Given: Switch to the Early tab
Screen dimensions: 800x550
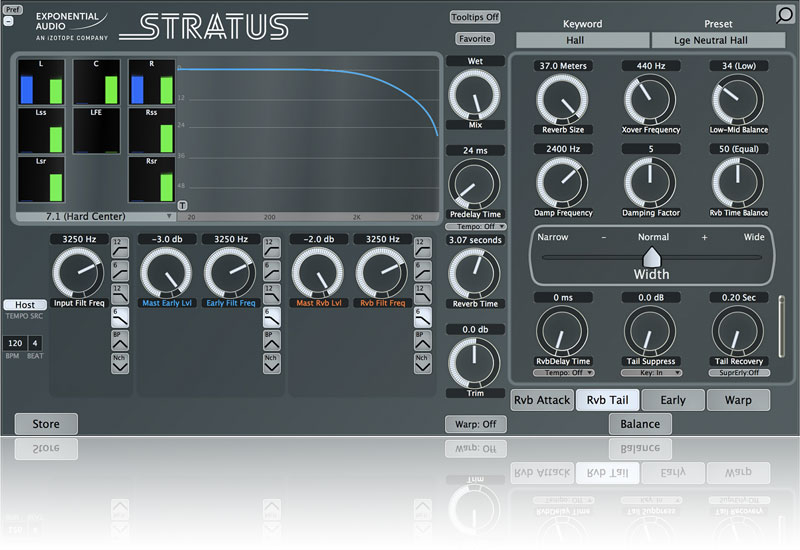Looking at the screenshot, I should point(673,400).
